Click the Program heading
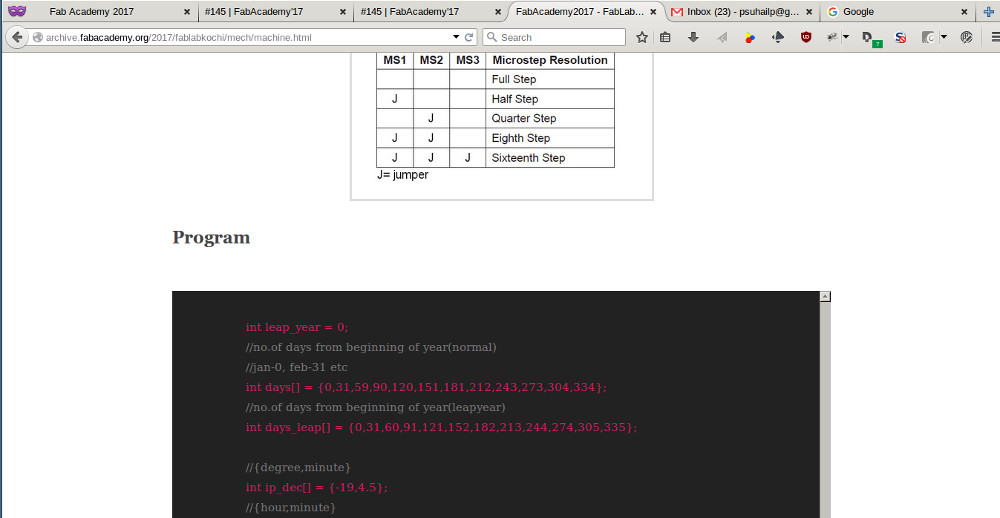Viewport: 1000px width, 518px height. (211, 237)
